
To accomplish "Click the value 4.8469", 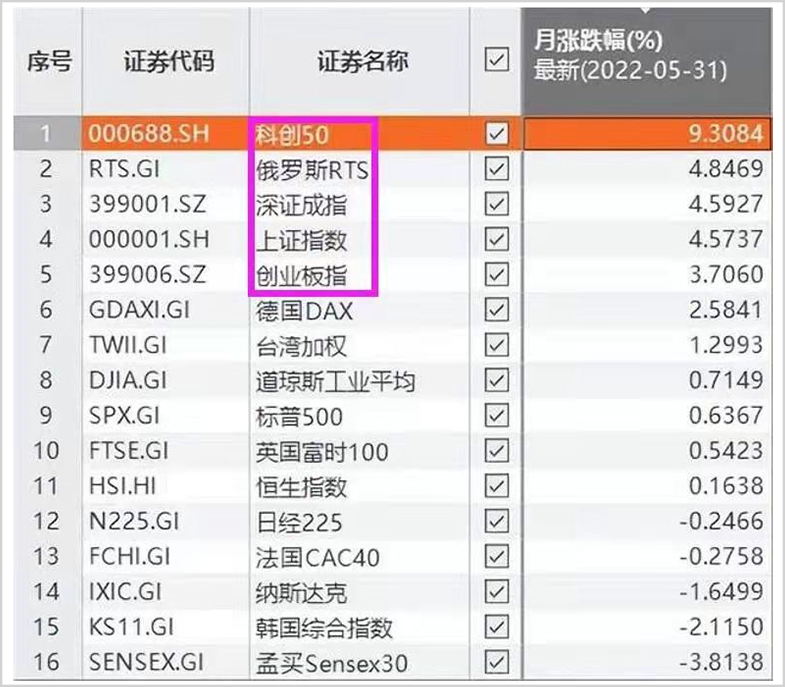I will point(726,169).
